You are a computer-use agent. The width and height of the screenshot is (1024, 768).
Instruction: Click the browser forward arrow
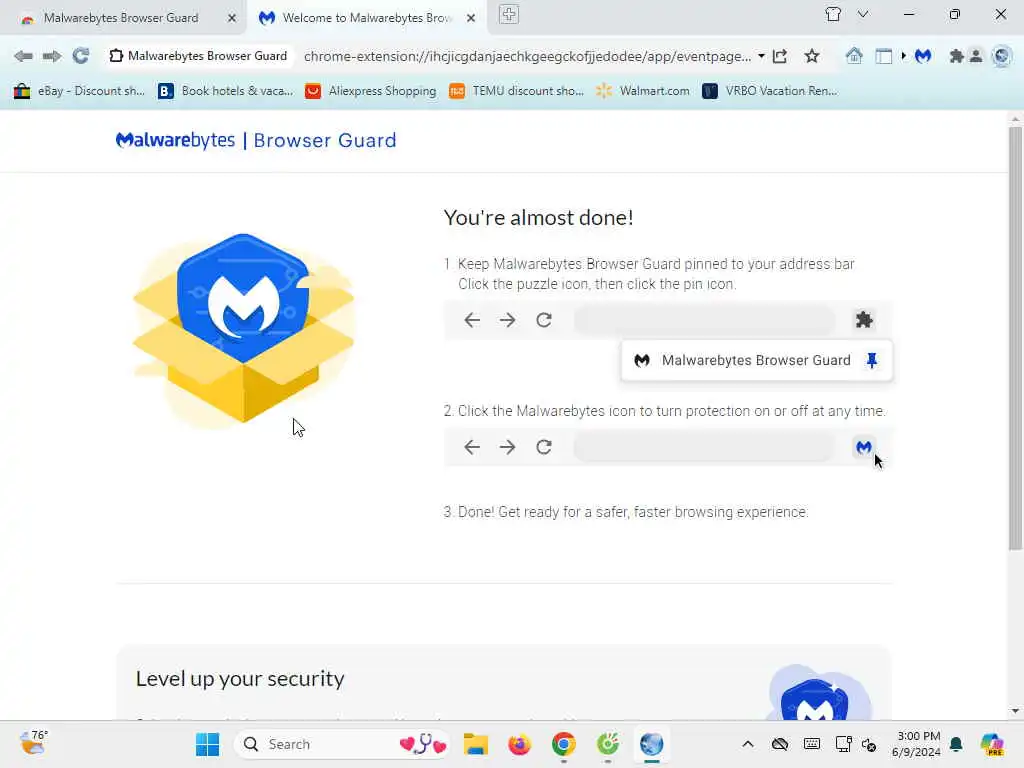(52, 56)
